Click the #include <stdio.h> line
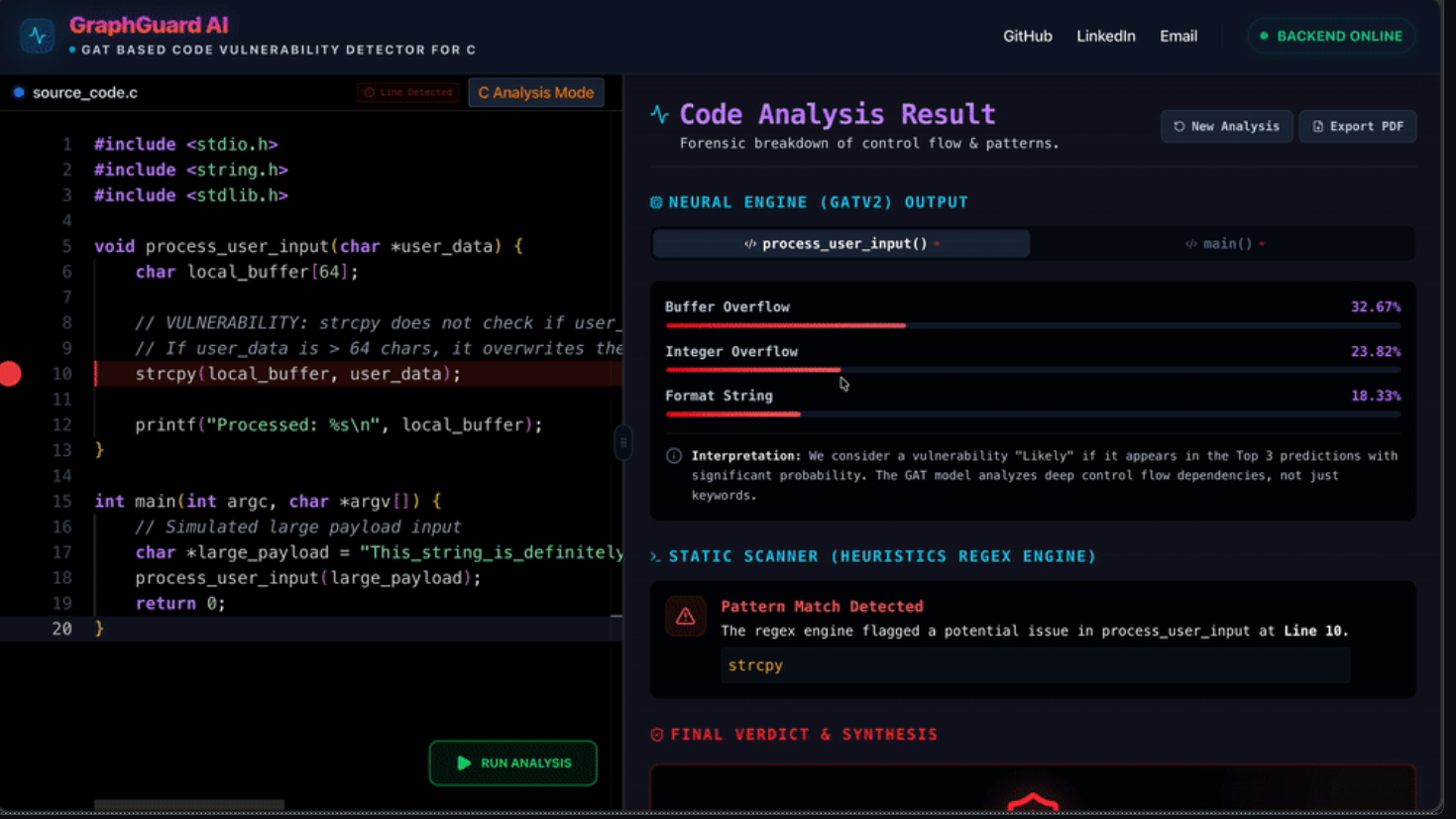 [186, 144]
